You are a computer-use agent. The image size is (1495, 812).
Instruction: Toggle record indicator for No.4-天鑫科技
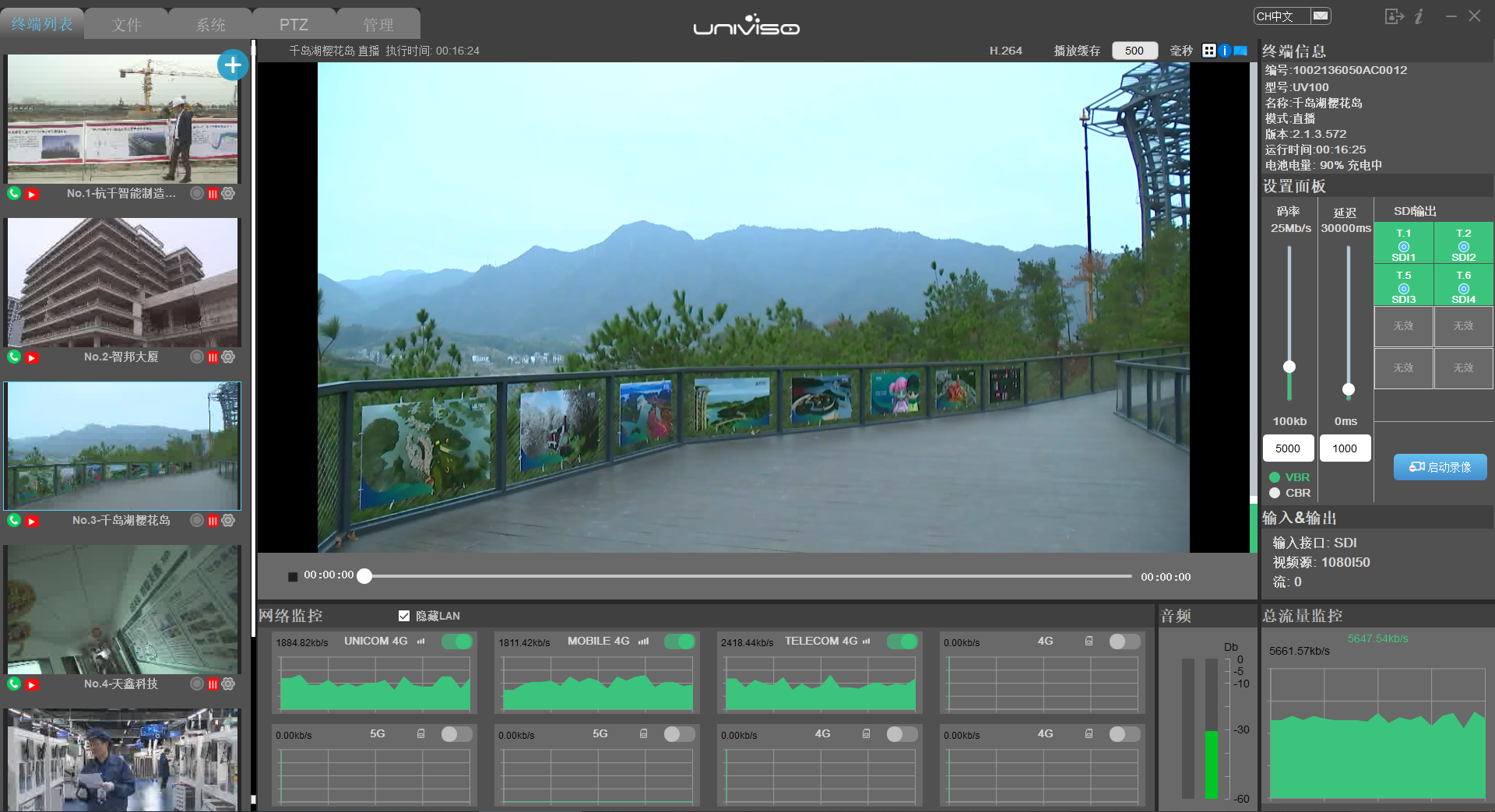click(197, 684)
